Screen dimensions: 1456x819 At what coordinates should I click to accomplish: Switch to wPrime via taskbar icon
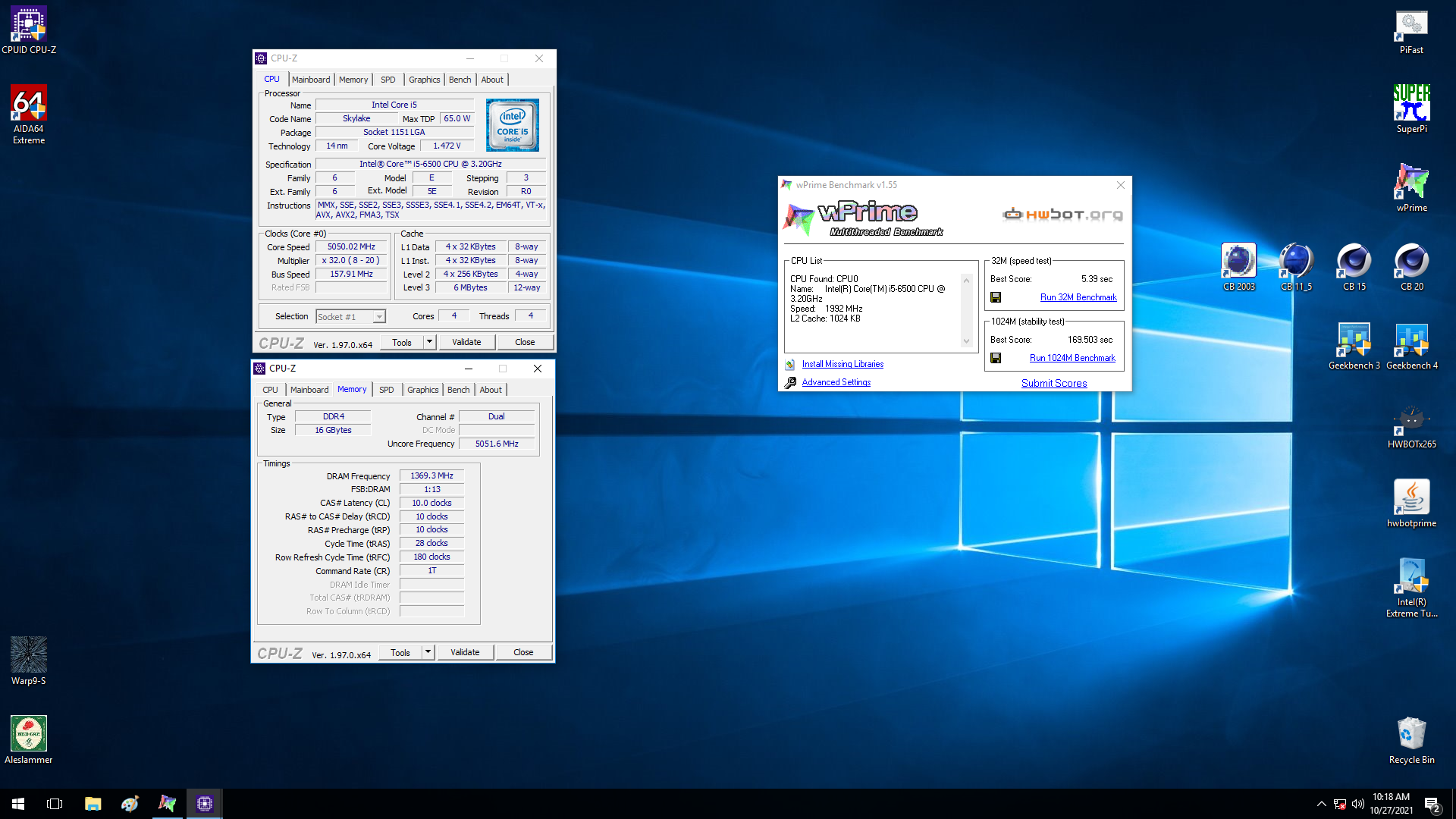click(167, 804)
